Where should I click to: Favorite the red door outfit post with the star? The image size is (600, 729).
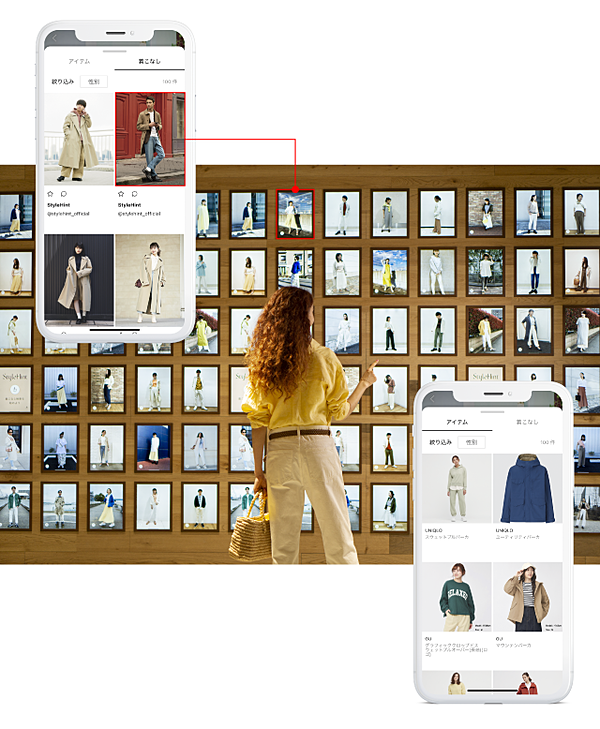121,194
